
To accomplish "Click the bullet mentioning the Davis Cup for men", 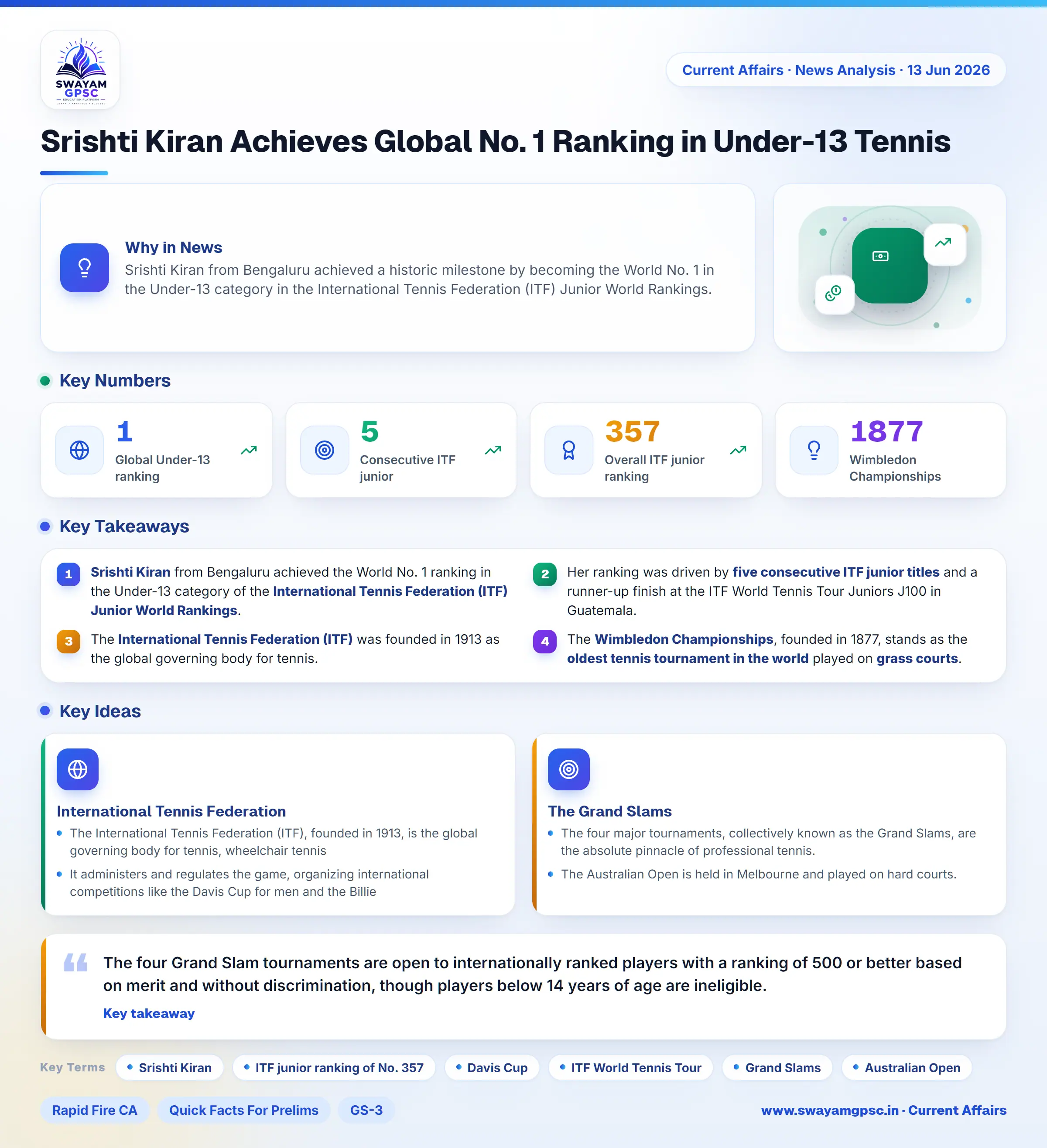I will pos(249,883).
